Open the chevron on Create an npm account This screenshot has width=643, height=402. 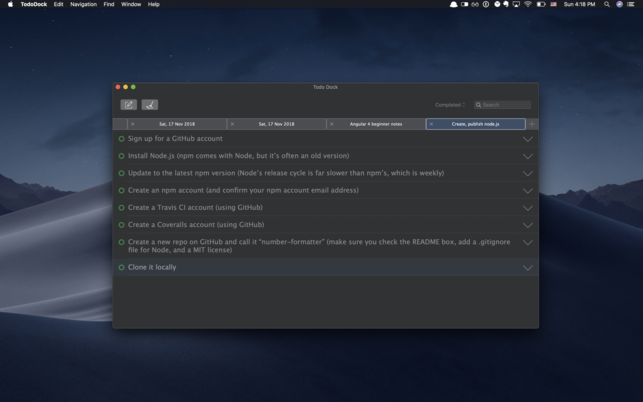coord(528,191)
